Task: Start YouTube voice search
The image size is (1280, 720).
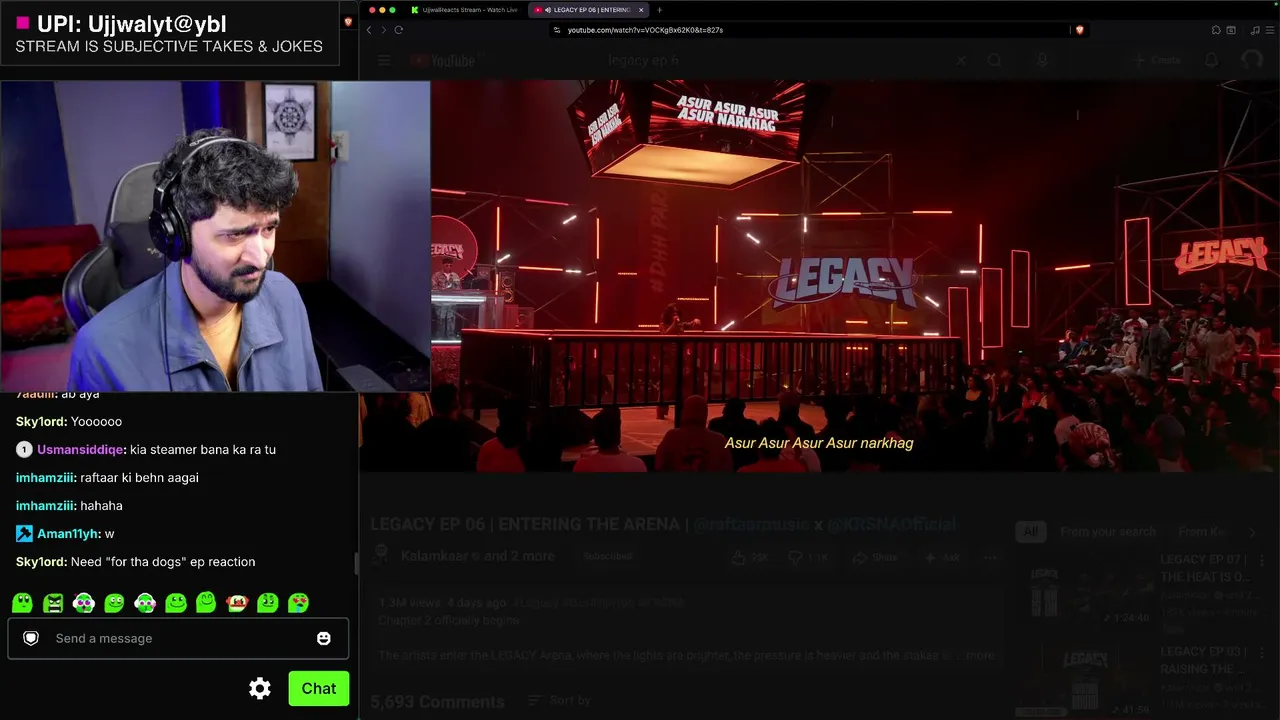Action: pyautogui.click(x=1042, y=60)
